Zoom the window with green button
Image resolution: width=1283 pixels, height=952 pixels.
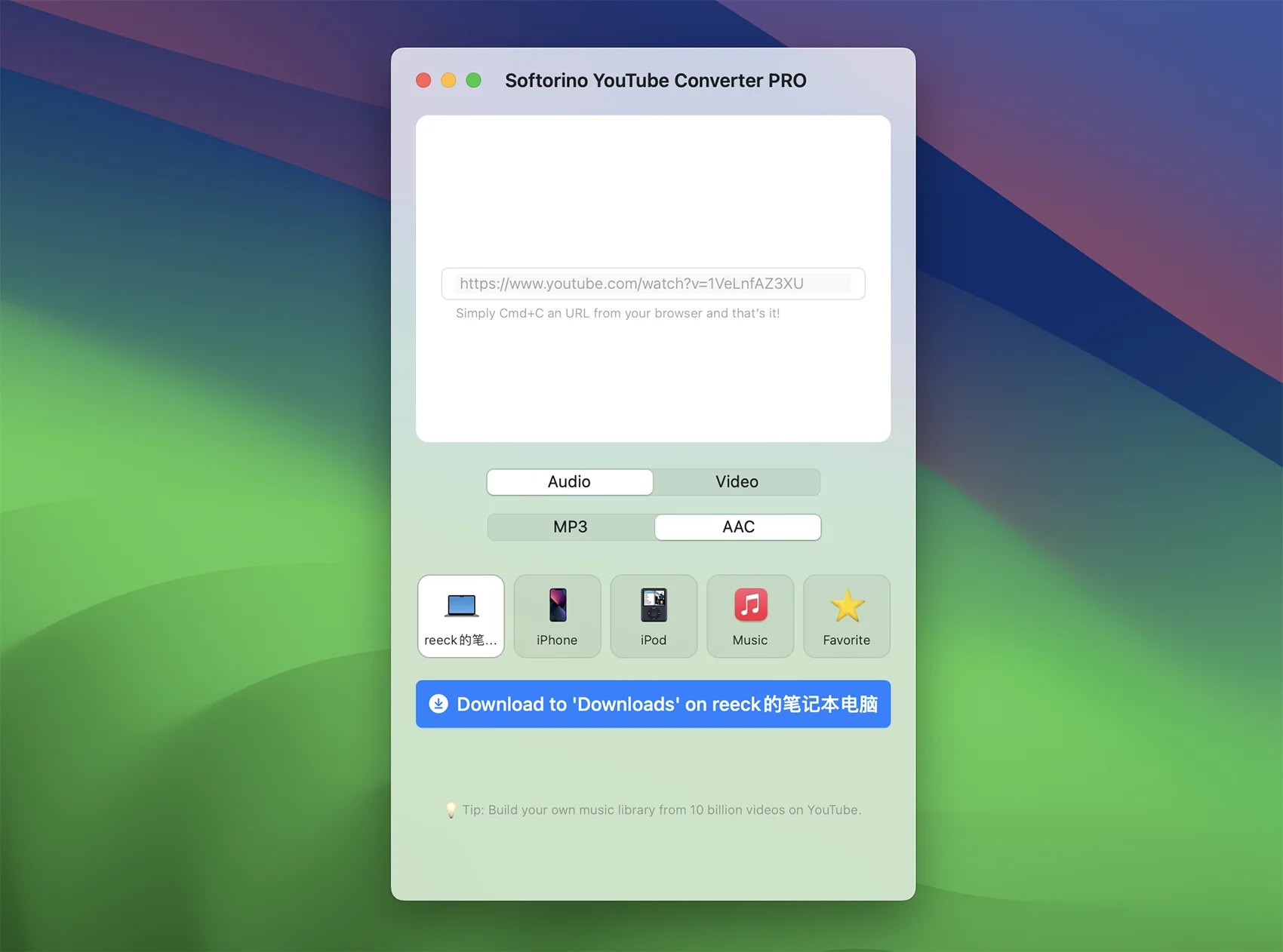pyautogui.click(x=473, y=80)
